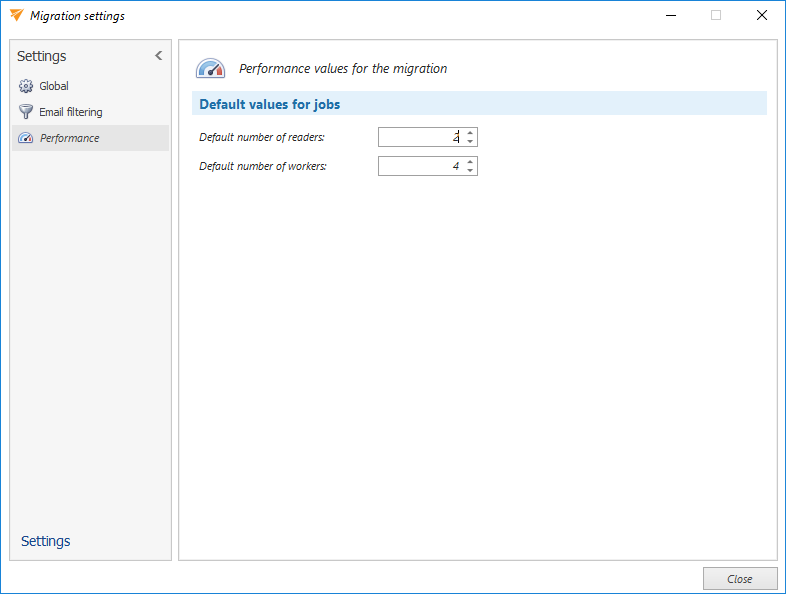Close the window using the title bar X
Screen dimensions: 786x594
762,16
